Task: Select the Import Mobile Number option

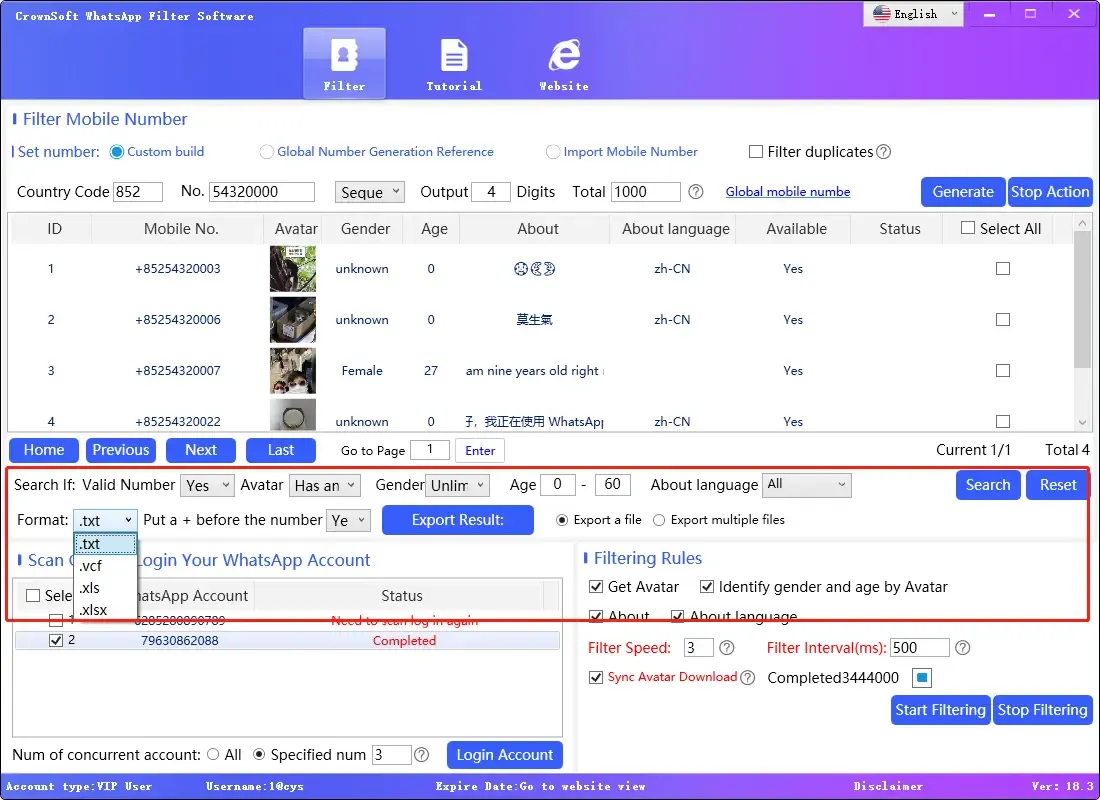Action: [x=553, y=152]
